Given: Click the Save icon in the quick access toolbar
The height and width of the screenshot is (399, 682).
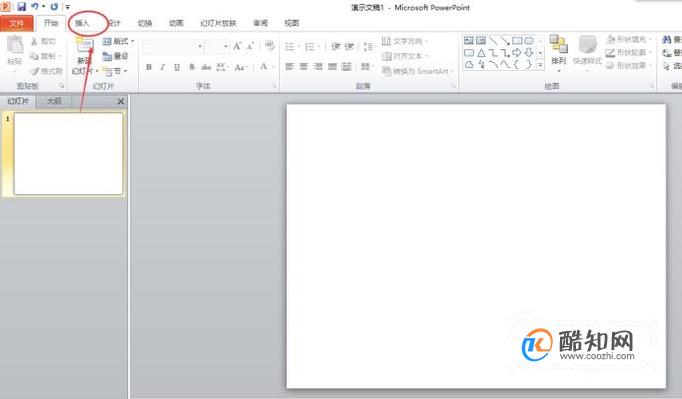Looking at the screenshot, I should pyautogui.click(x=21, y=7).
